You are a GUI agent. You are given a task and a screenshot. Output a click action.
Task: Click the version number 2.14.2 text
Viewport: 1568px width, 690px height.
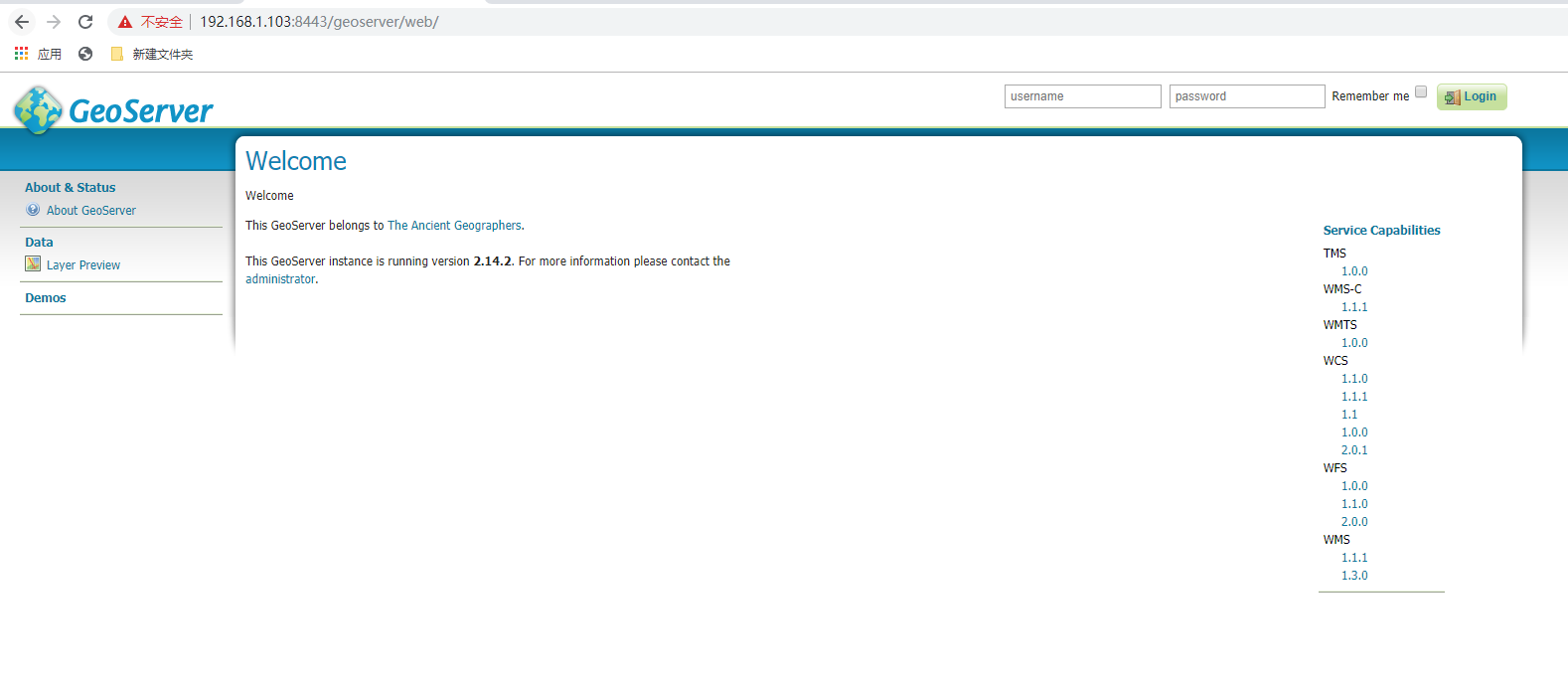[x=493, y=261]
